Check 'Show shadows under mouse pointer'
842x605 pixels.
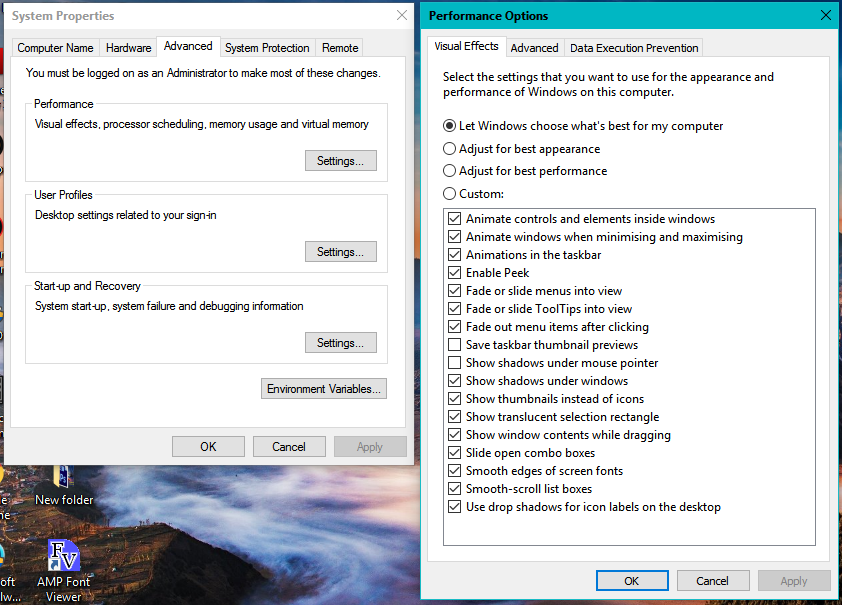(x=455, y=362)
